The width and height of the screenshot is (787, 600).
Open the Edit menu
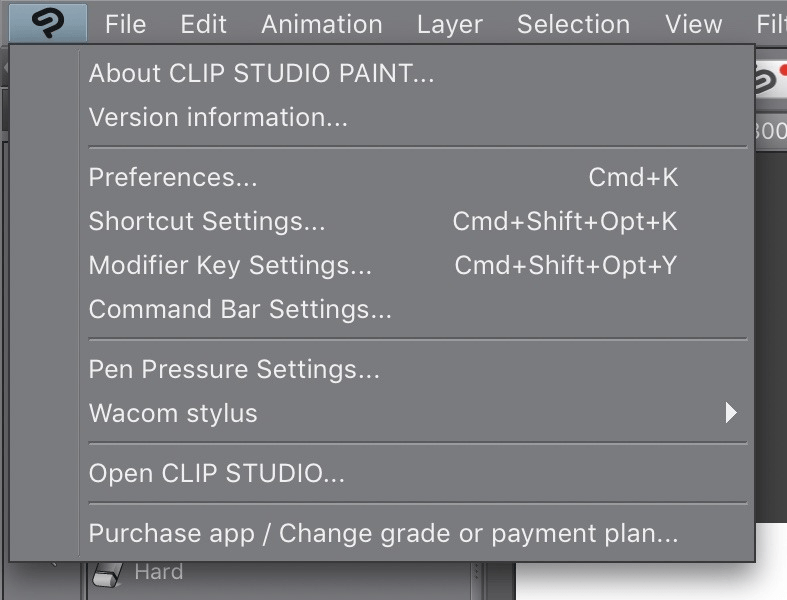tap(203, 23)
